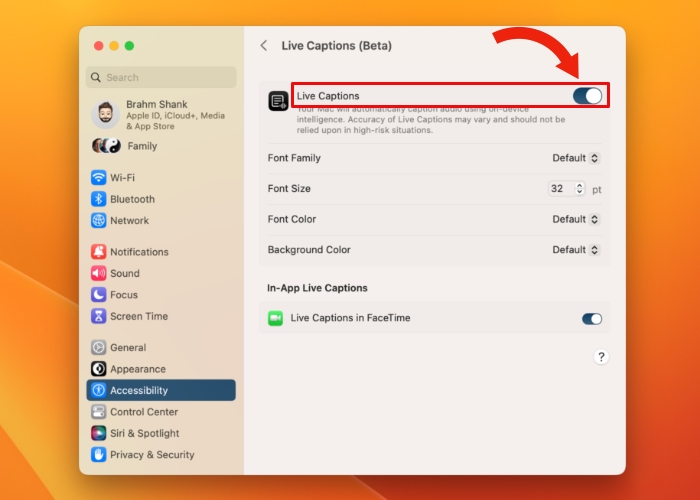Screen dimensions: 700x500
Task: Open Notifications bell icon in sidebar
Action: coord(99,252)
